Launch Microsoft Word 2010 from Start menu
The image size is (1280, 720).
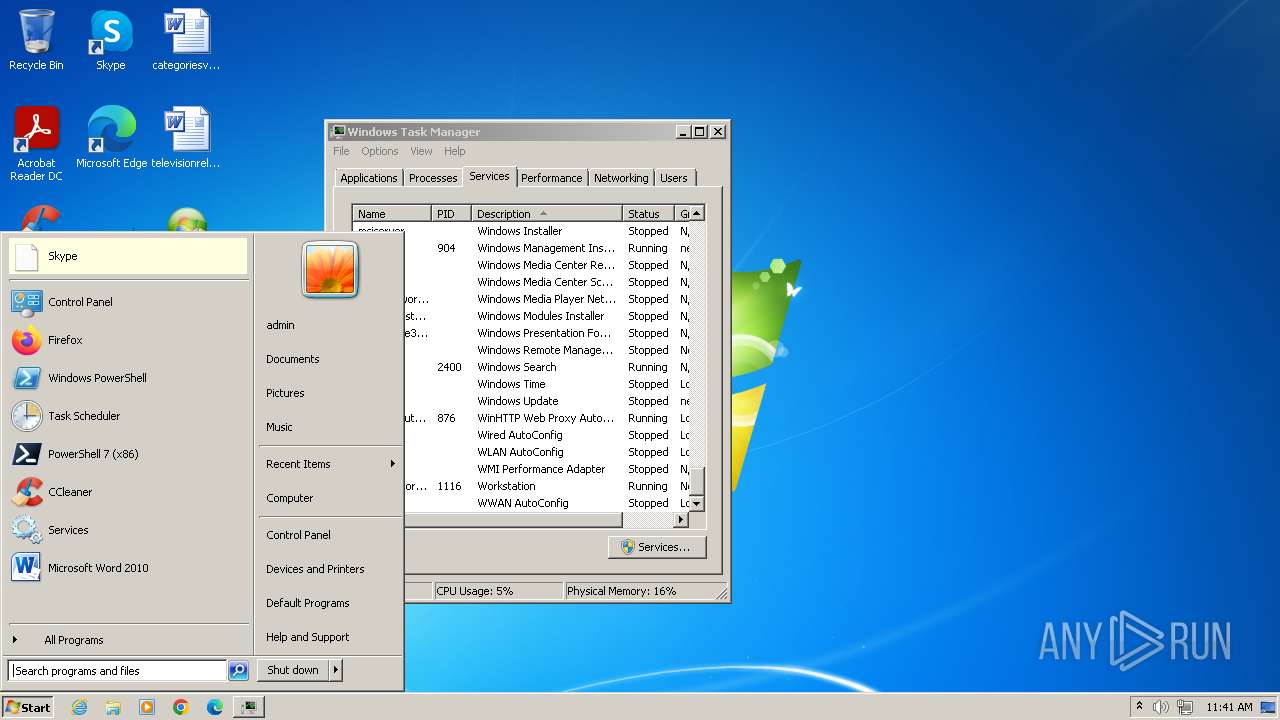coord(128,568)
